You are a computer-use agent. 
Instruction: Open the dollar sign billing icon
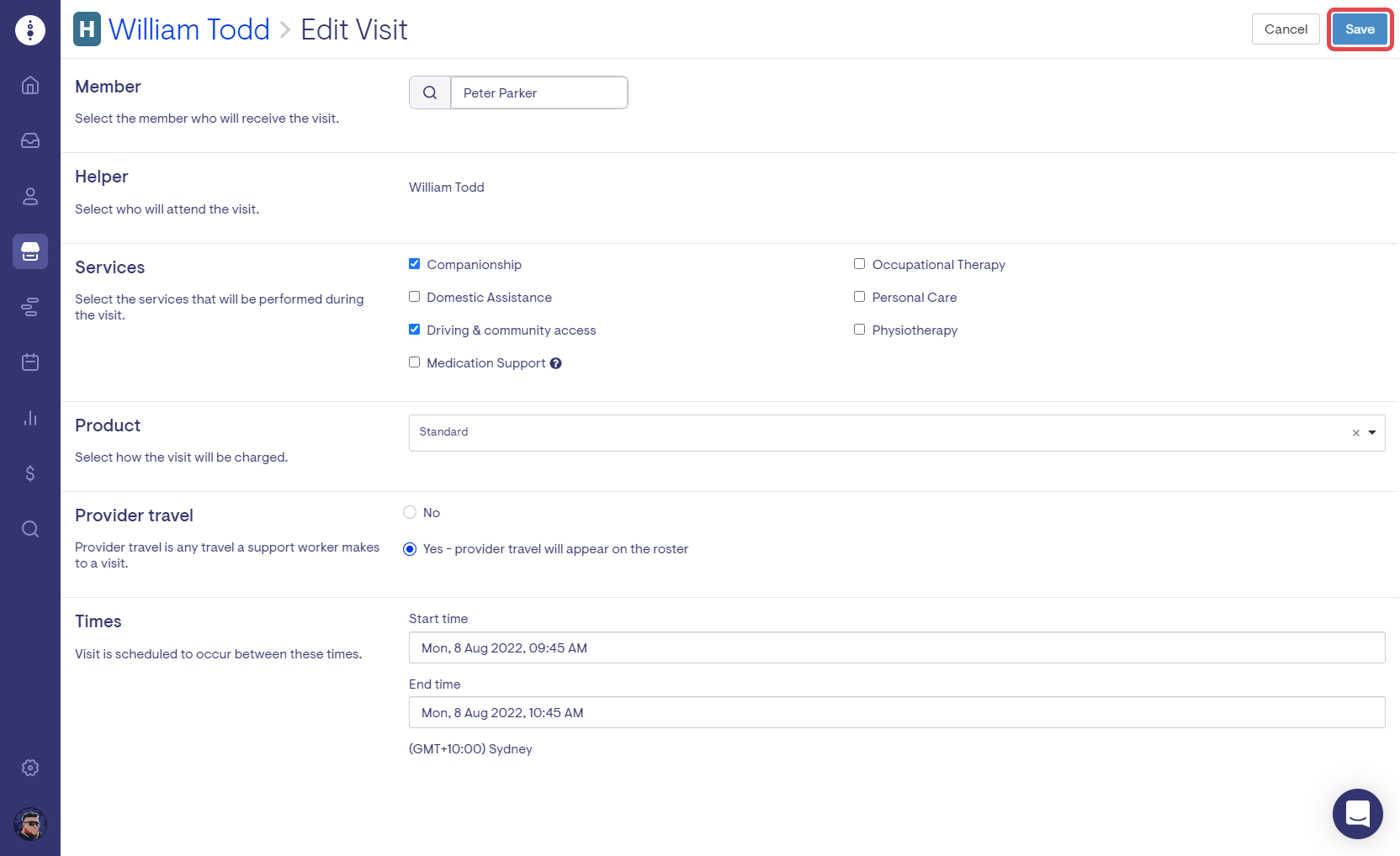point(30,473)
